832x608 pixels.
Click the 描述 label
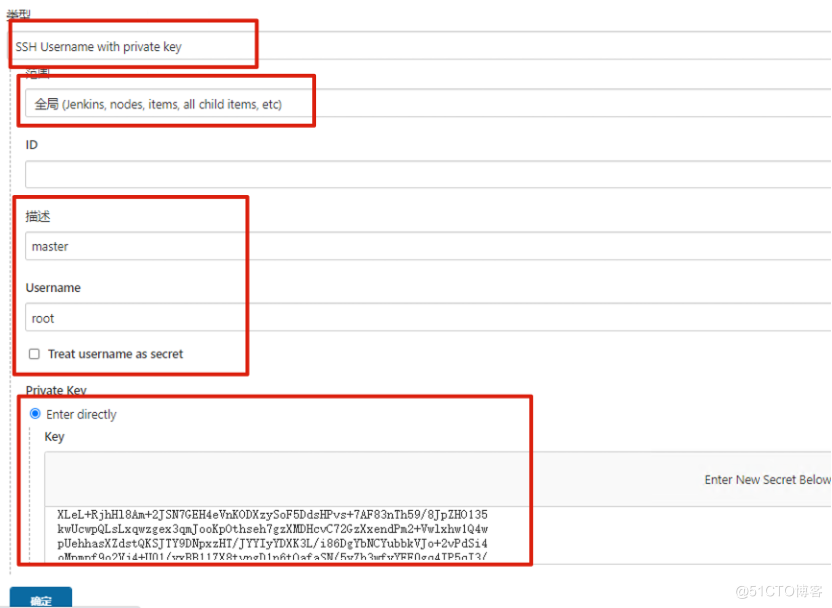tap(38, 216)
